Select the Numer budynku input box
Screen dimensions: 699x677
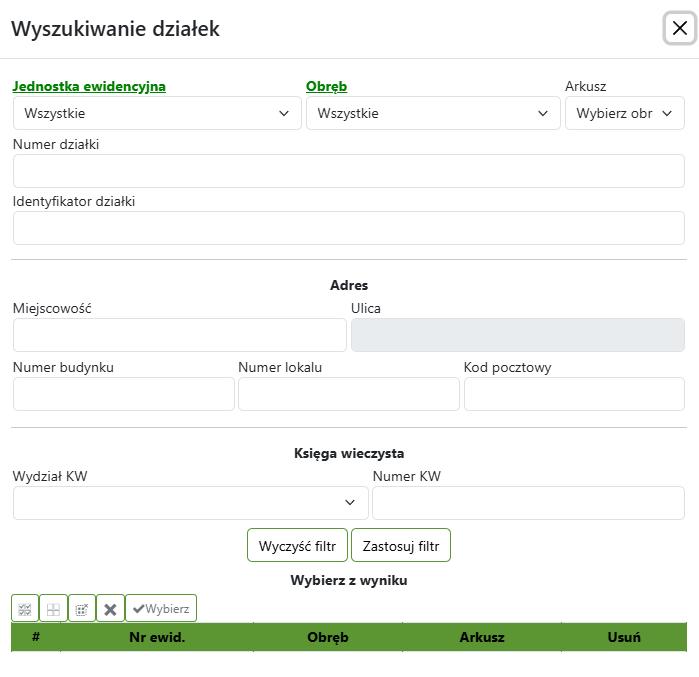tap(123, 394)
